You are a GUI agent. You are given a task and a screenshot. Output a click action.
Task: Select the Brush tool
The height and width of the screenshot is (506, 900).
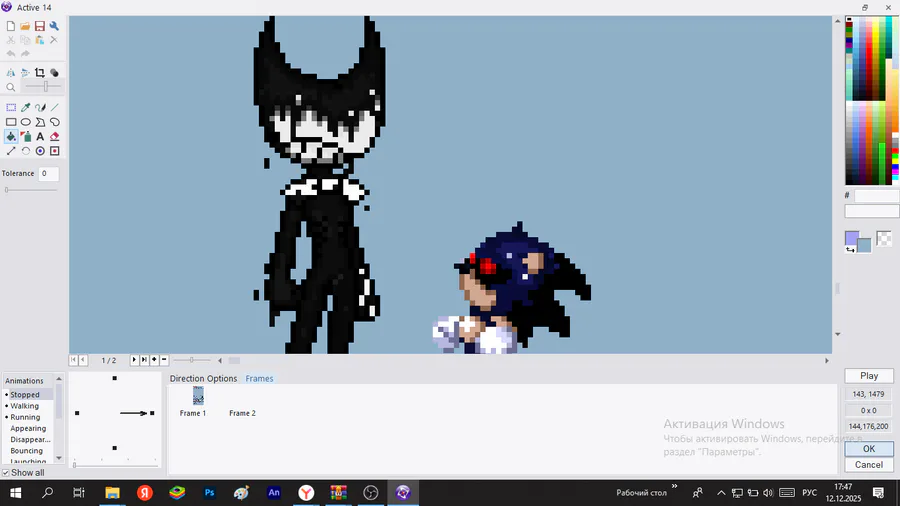(x=40, y=107)
